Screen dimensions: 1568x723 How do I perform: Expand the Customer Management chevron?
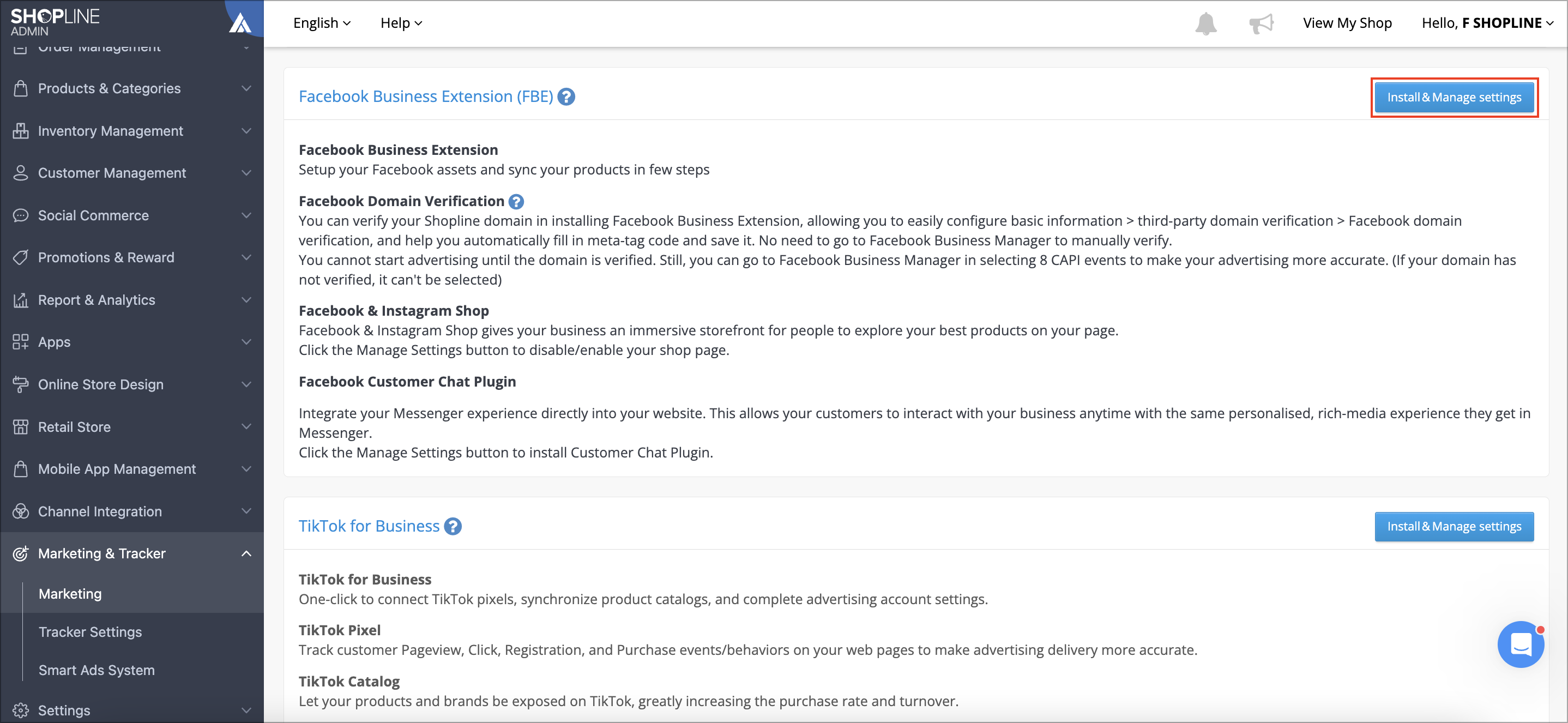point(246,173)
